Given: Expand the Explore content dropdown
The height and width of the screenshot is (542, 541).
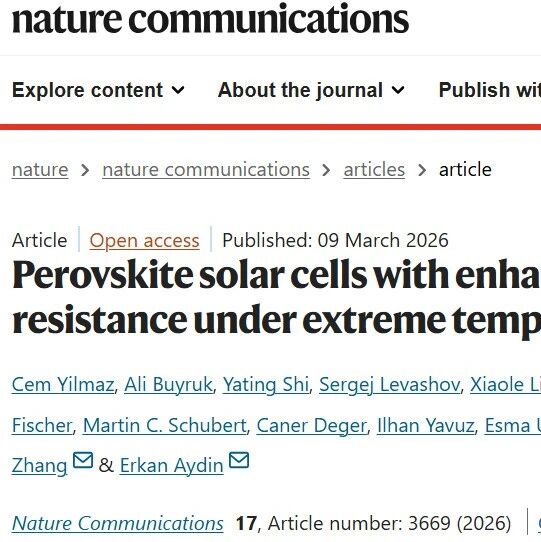Looking at the screenshot, I should click(x=98, y=90).
